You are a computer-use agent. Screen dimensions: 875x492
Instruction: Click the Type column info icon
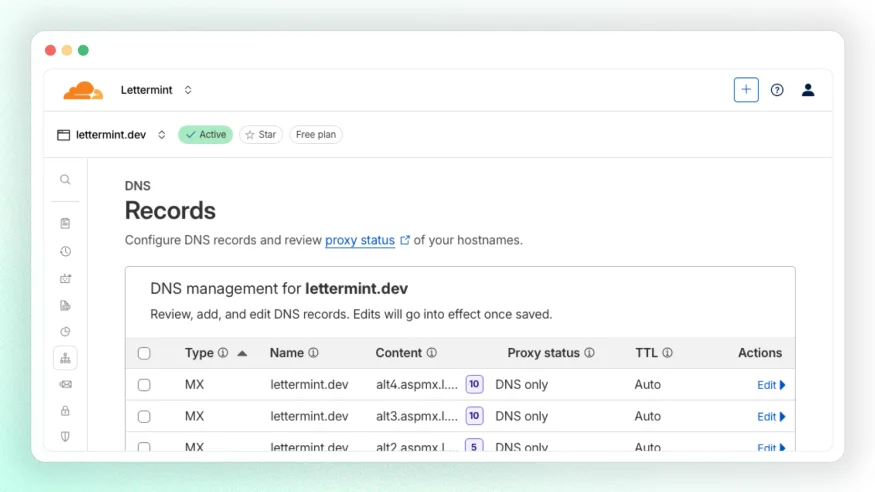point(223,353)
